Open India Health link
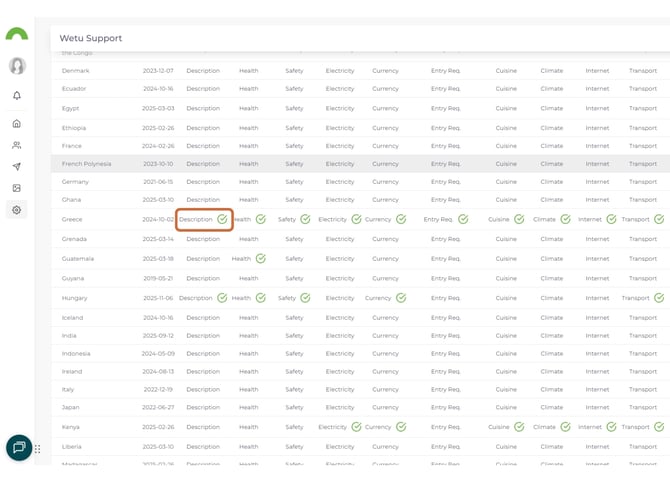The height and width of the screenshot is (482, 670). pyautogui.click(x=249, y=335)
